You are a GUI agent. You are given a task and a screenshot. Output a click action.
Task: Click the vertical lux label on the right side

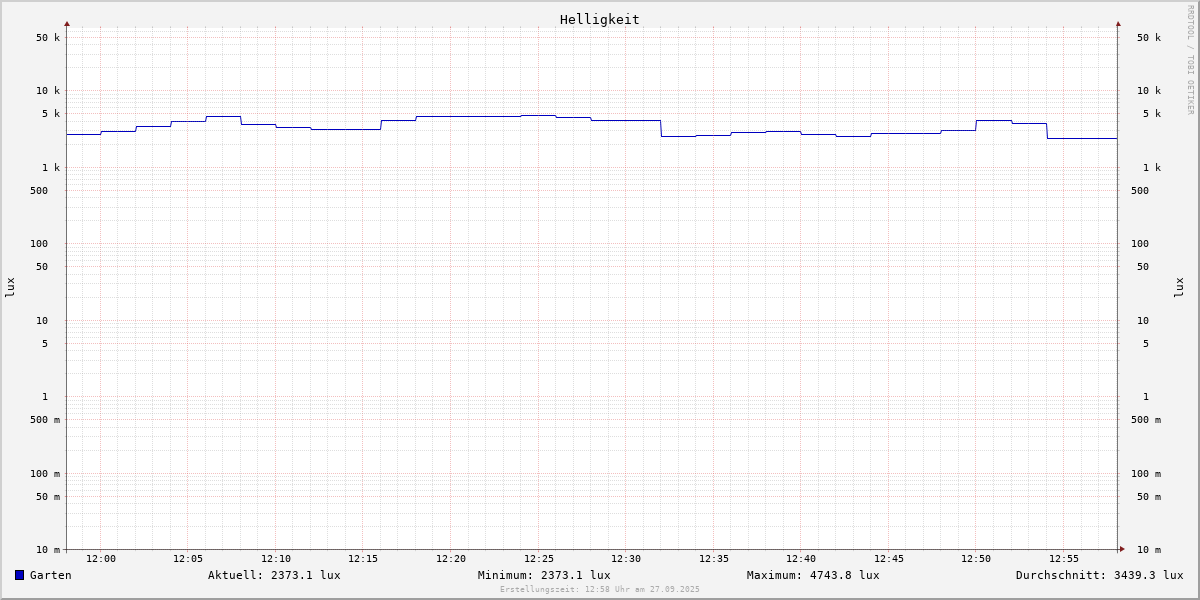coord(1179,287)
